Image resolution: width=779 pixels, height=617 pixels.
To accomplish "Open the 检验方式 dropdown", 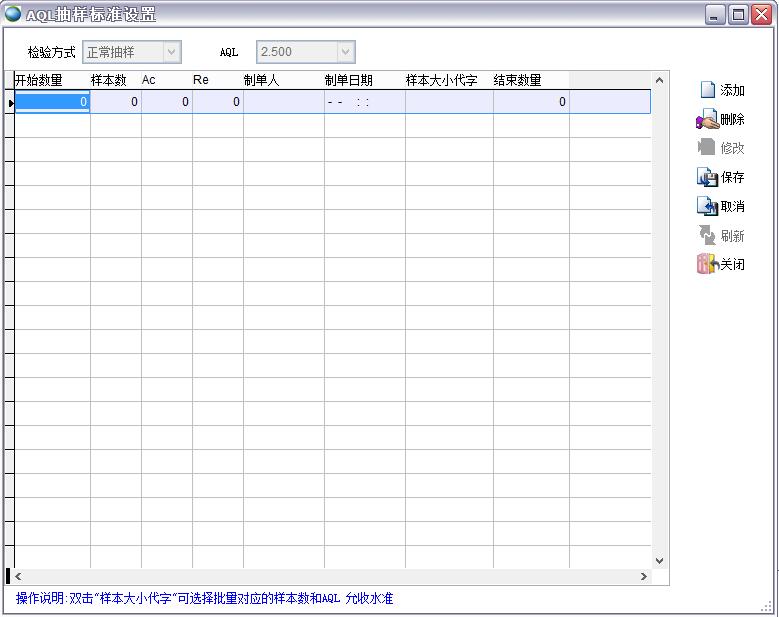I will pyautogui.click(x=171, y=52).
